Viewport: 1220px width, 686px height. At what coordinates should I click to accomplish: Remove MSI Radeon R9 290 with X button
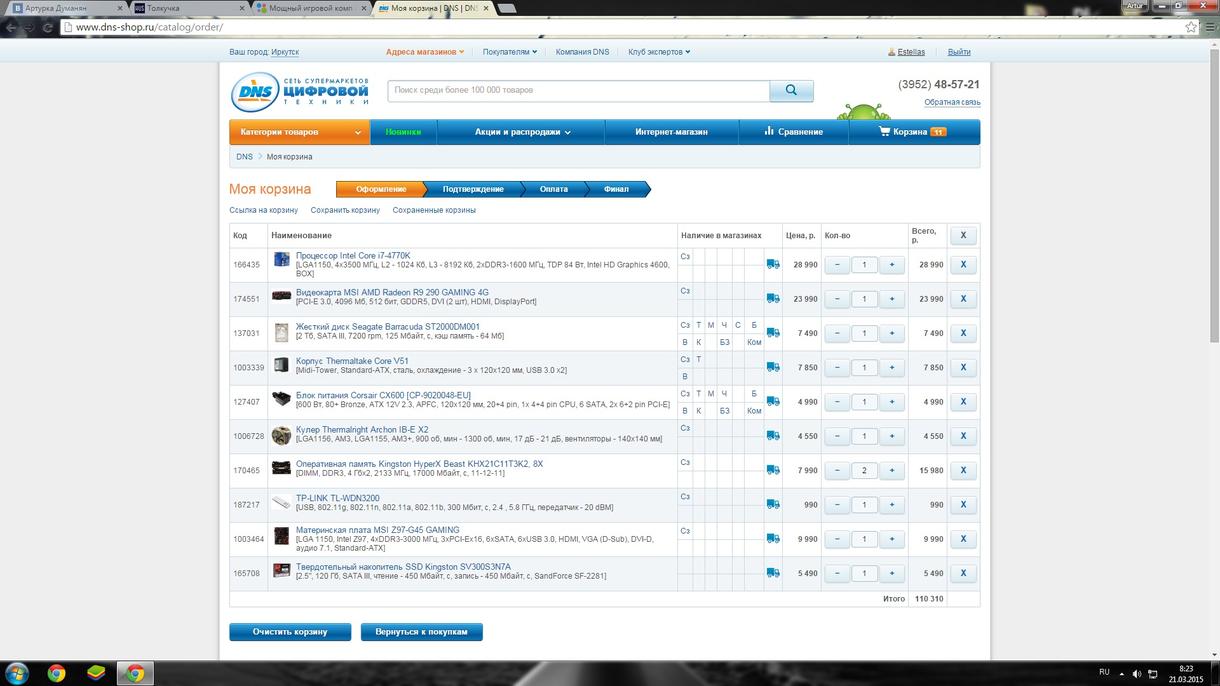pyautogui.click(x=963, y=299)
